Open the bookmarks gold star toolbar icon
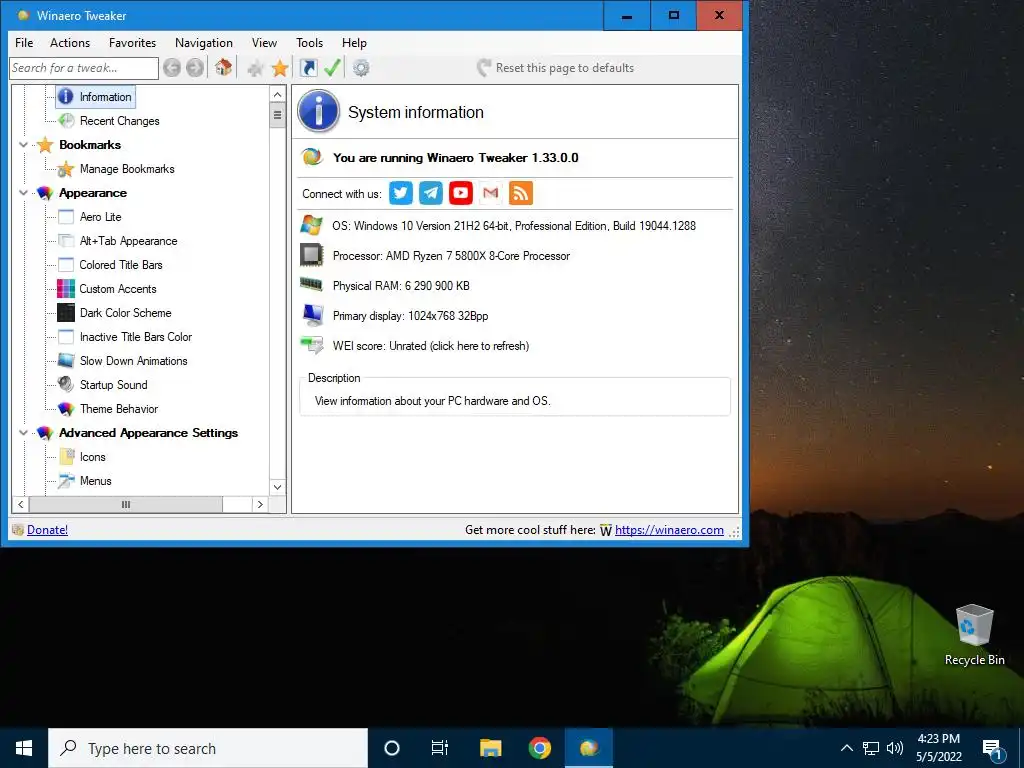 pos(280,68)
